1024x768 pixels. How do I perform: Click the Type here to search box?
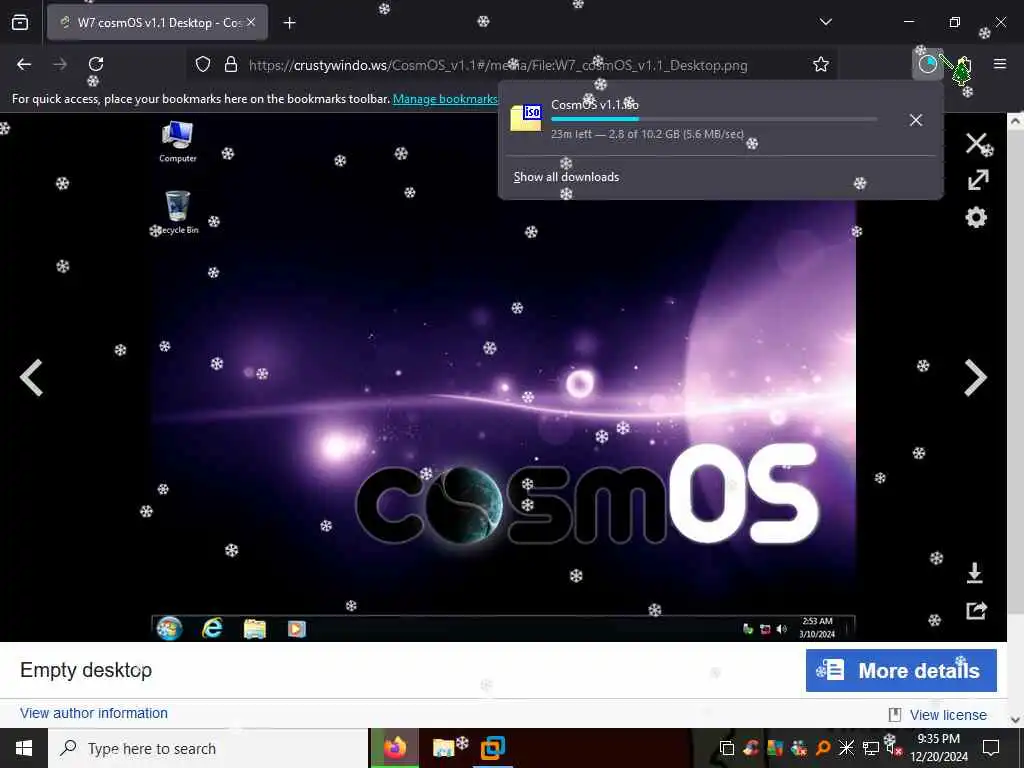click(208, 748)
